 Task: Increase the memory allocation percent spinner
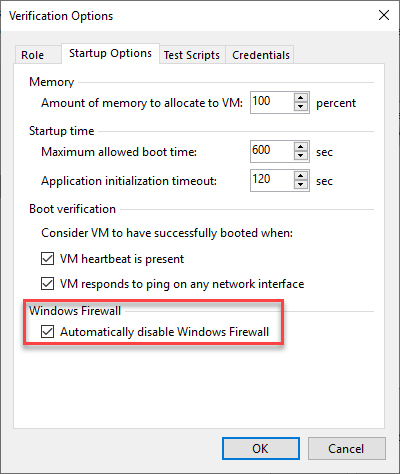tap(301, 98)
